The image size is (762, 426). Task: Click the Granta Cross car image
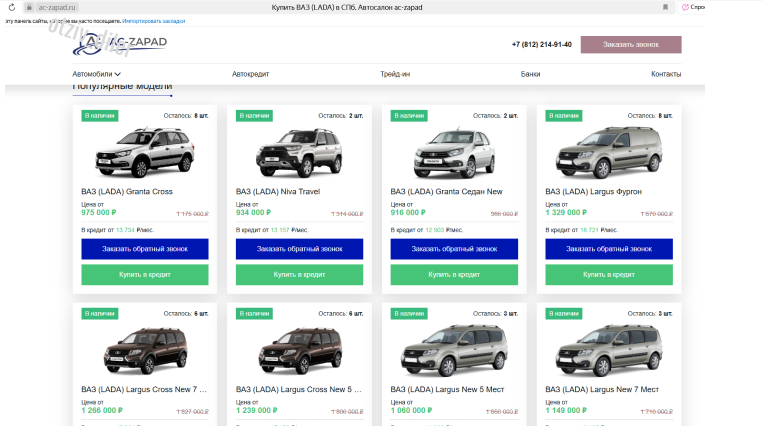coord(144,152)
